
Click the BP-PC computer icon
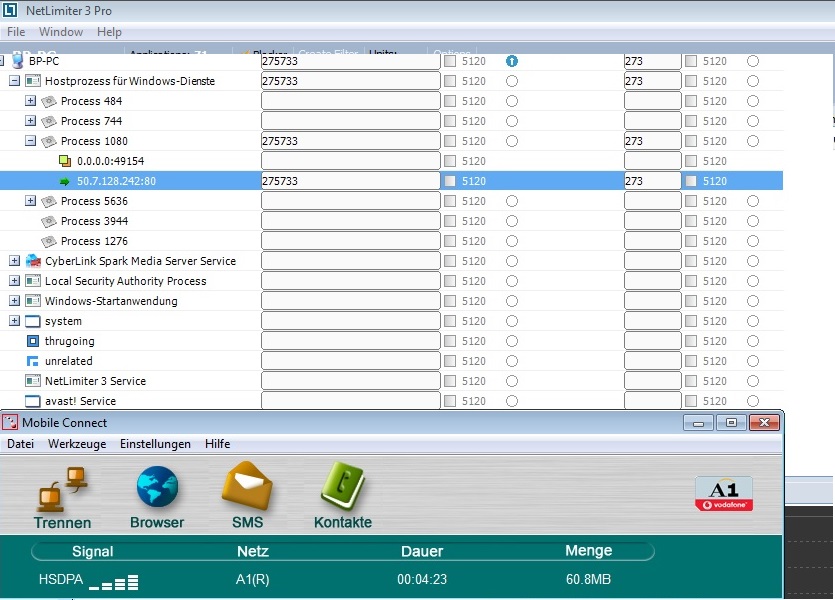[18, 61]
